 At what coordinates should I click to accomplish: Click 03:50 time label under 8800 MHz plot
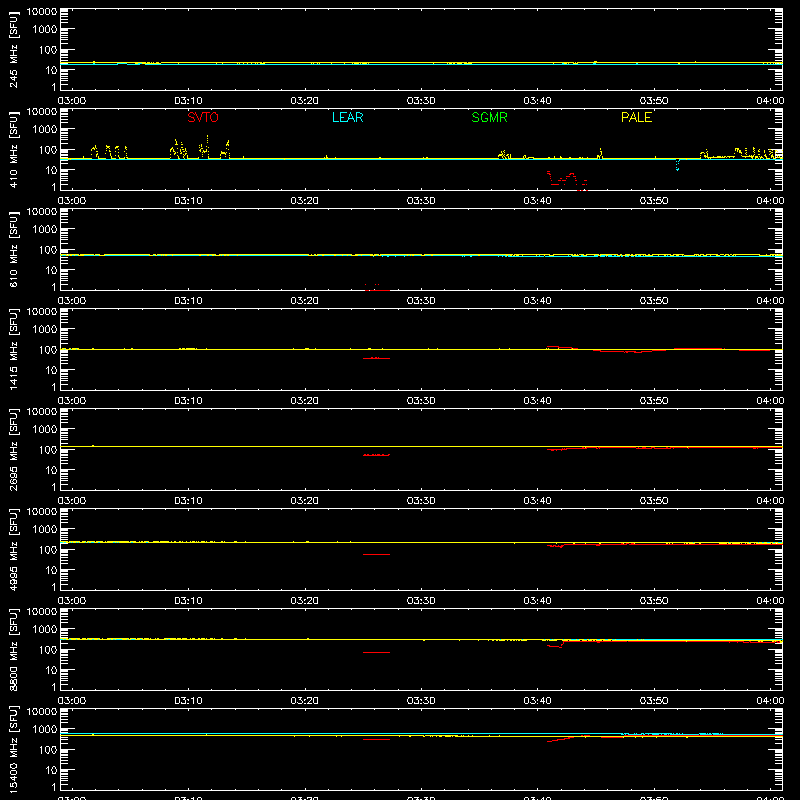tap(654, 701)
